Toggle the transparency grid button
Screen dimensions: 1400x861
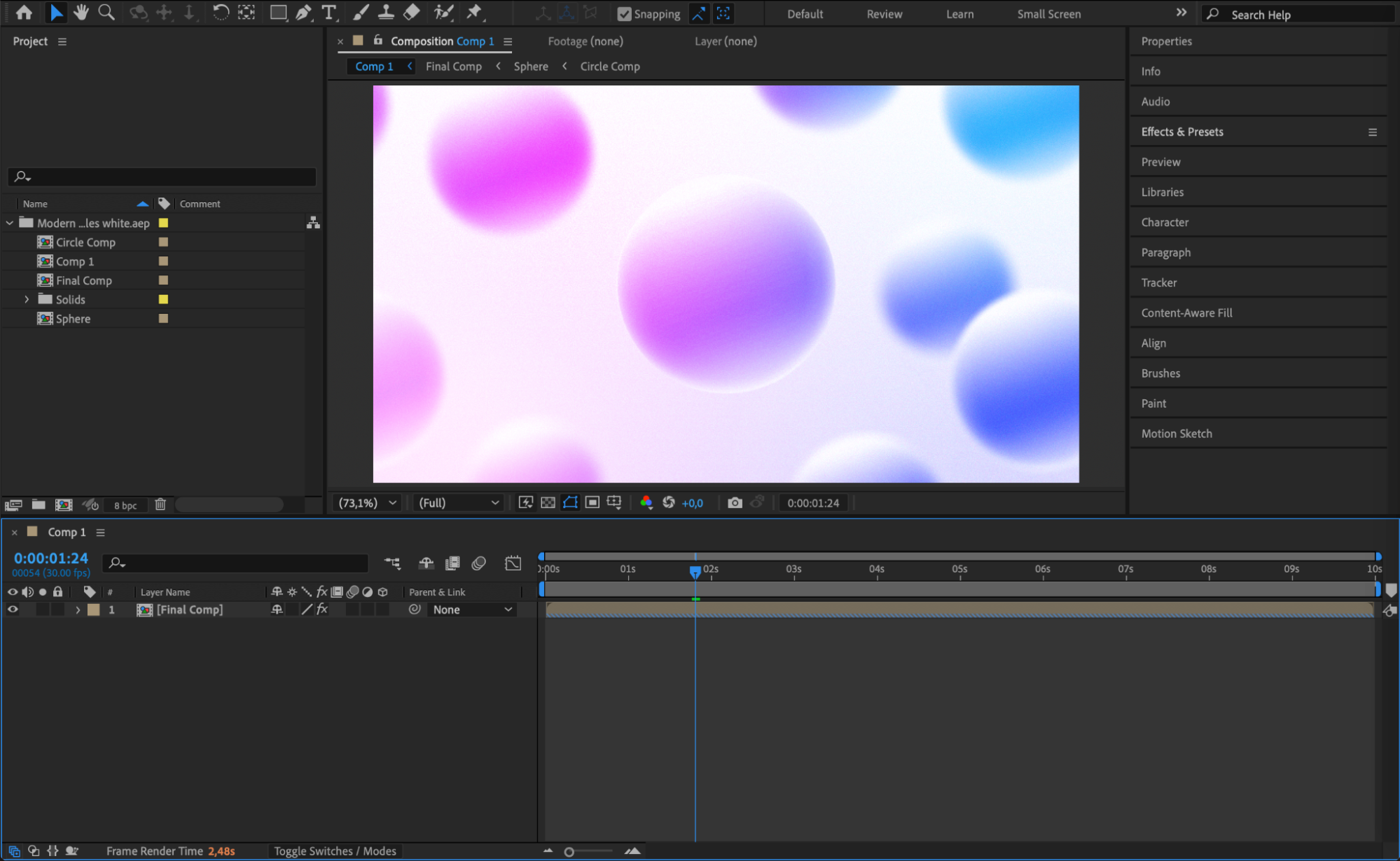click(548, 502)
